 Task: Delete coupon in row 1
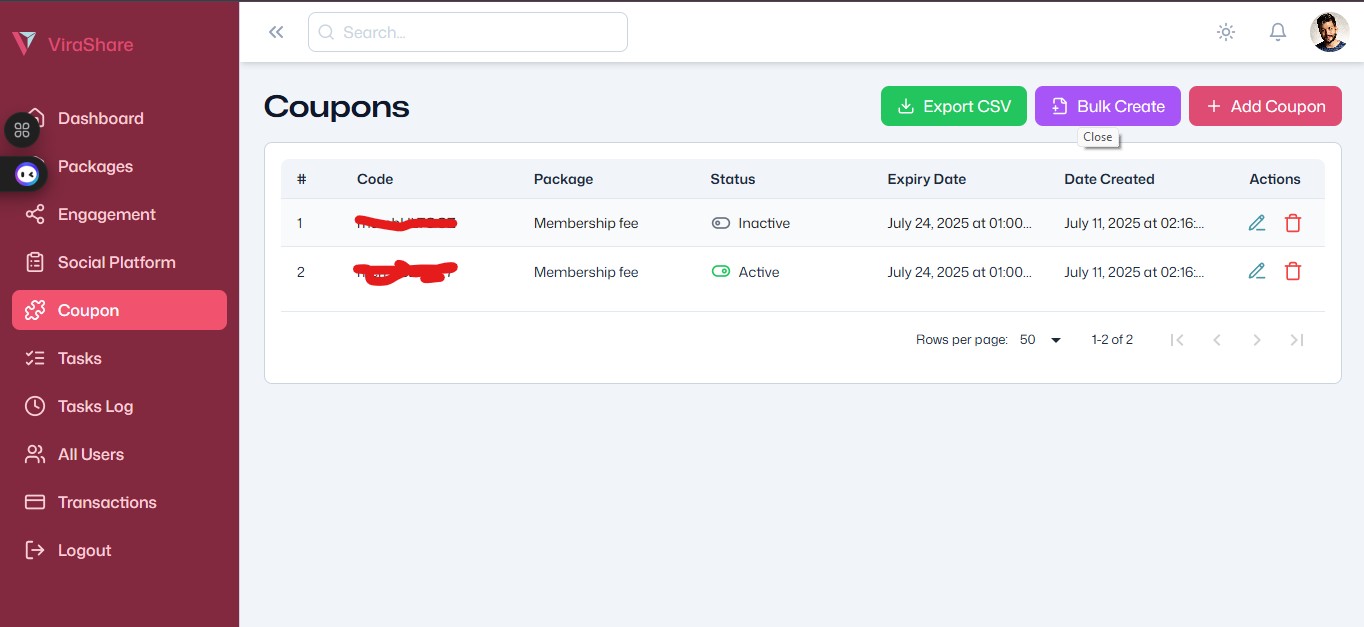pos(1293,223)
